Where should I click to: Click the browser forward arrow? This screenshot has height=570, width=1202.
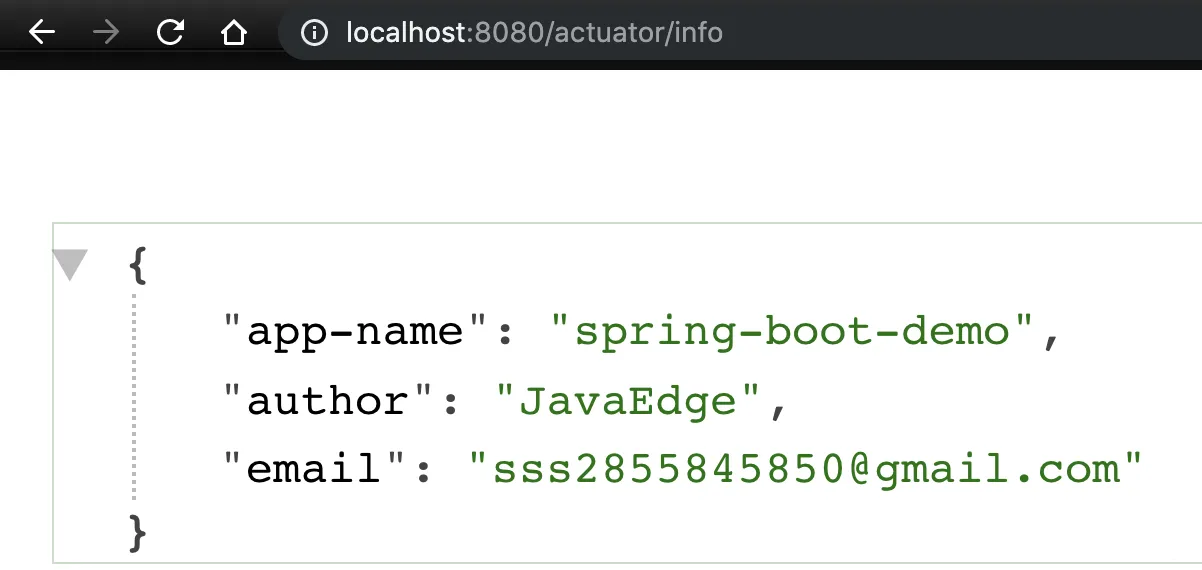point(105,33)
